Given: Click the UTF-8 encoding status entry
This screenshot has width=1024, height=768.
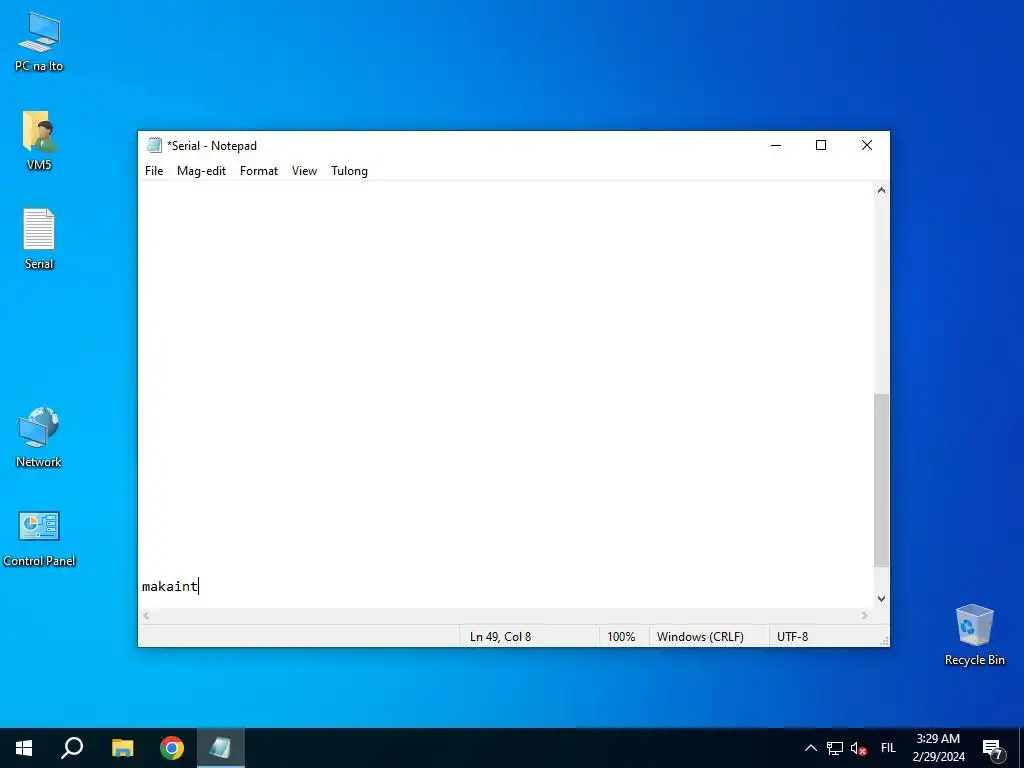Looking at the screenshot, I should tap(792, 636).
